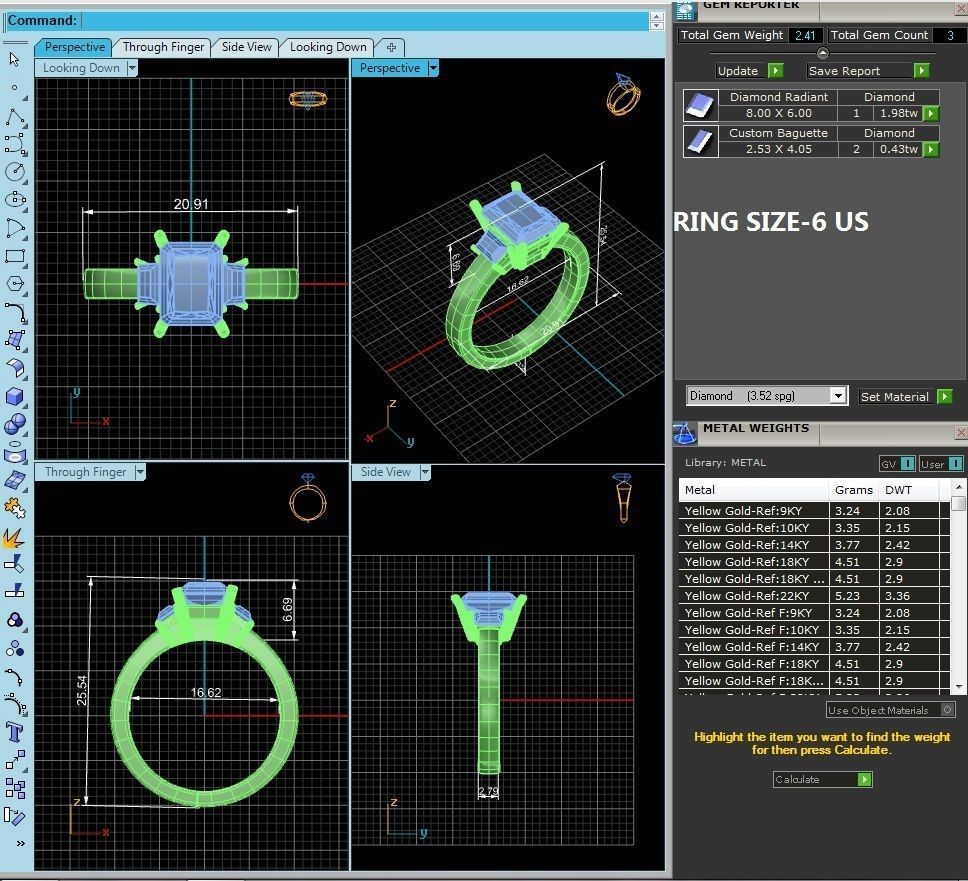Select the arrow pointer tool
The image size is (968, 881).
pyautogui.click(x=15, y=59)
